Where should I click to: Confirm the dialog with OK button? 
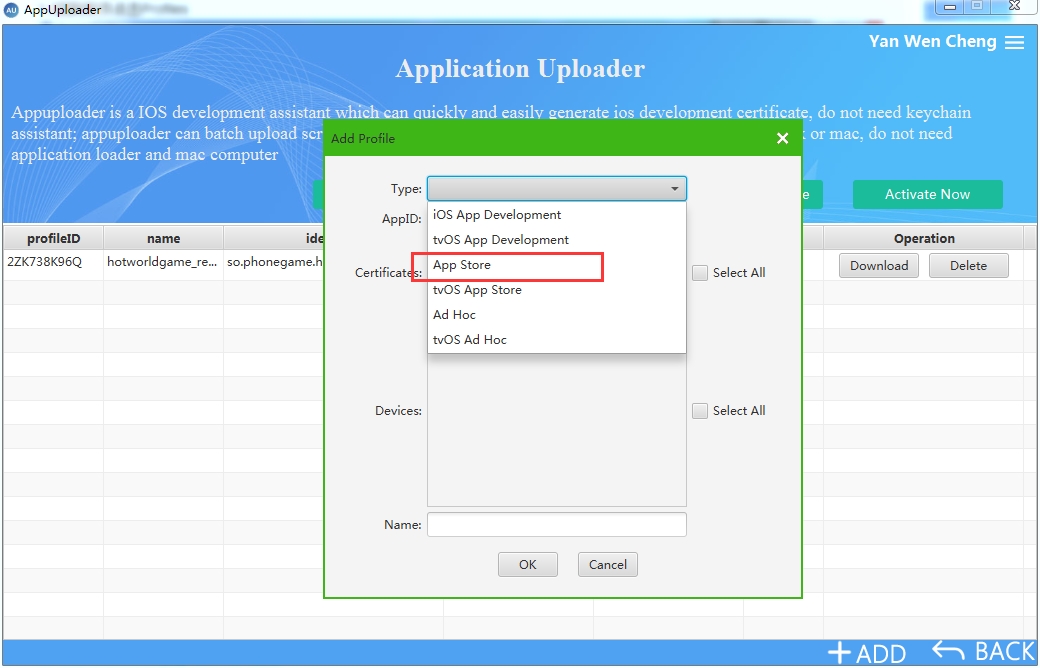coord(528,565)
